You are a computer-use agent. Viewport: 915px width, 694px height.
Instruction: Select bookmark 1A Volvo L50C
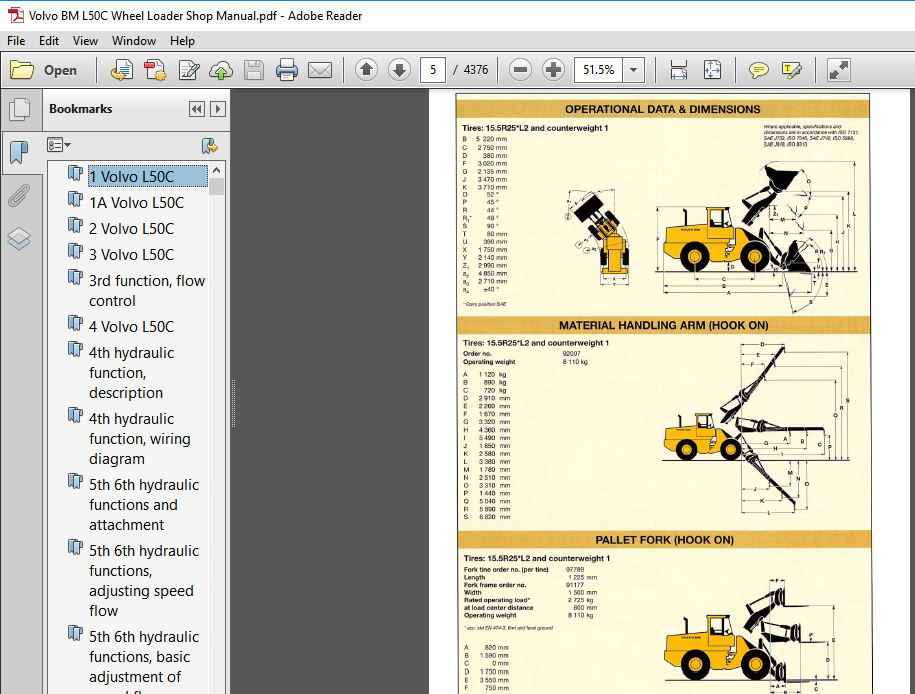(x=137, y=203)
